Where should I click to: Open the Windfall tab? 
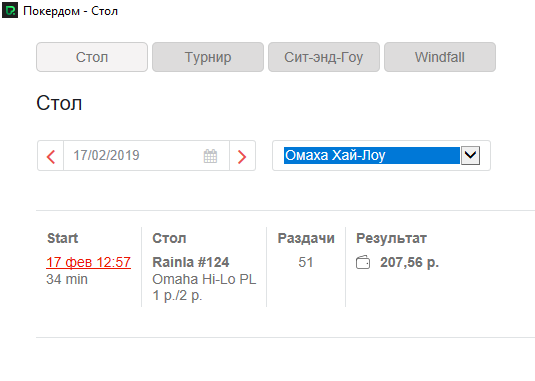440,57
